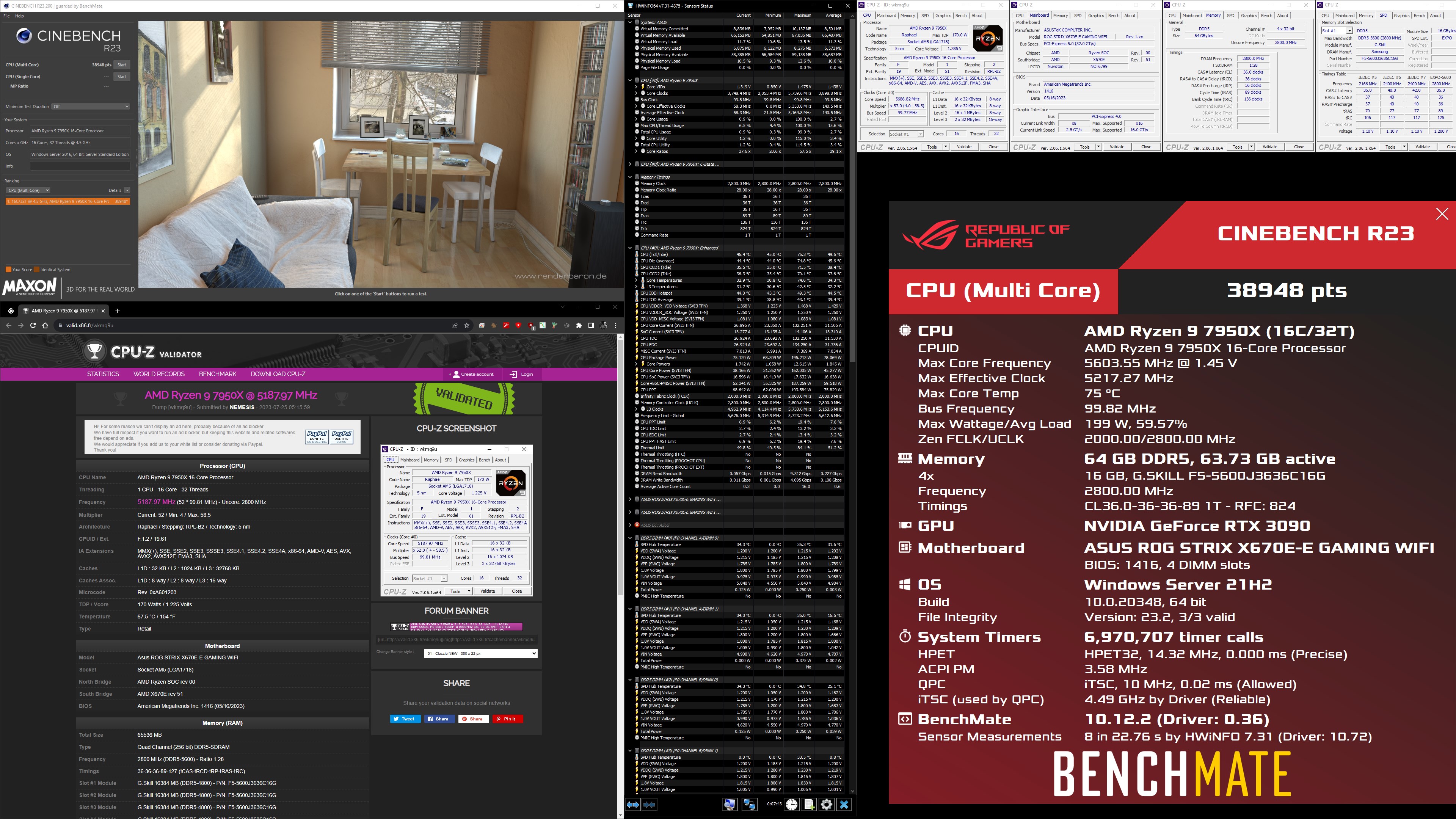Open Cinebench ranking CPU (Multi Core) dropdown
Viewport: 1456px width, 819px height.
point(28,190)
